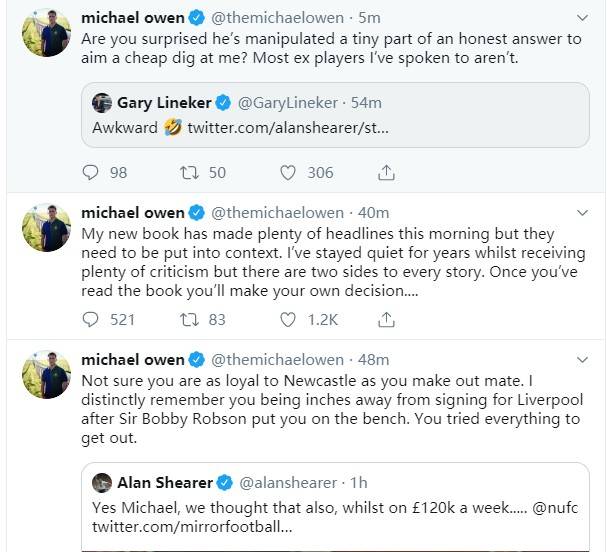607x552 pixels.
Task: Share the 'cheap dig' tweet
Action: [x=386, y=173]
